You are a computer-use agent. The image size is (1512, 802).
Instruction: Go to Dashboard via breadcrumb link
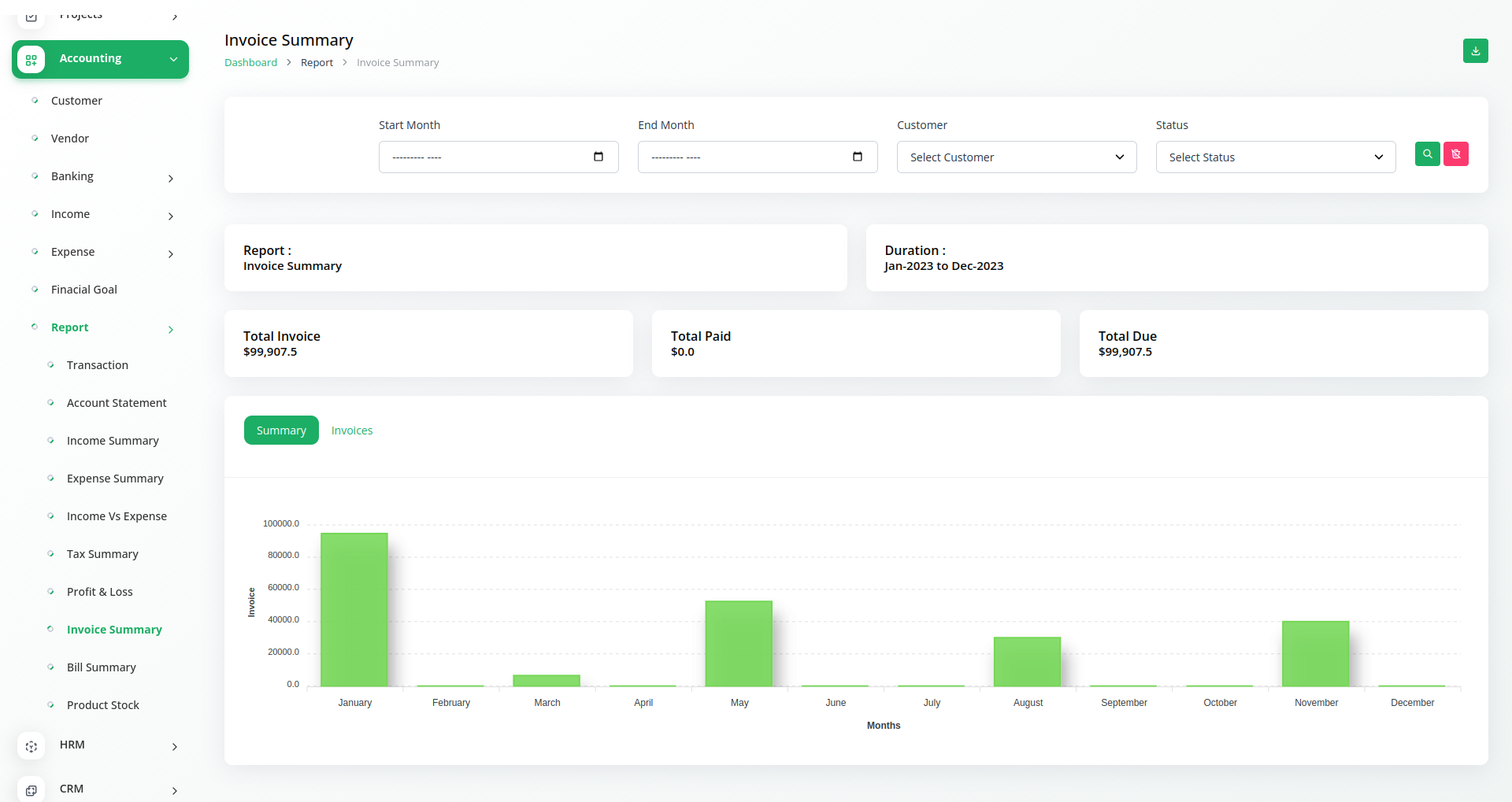point(250,63)
